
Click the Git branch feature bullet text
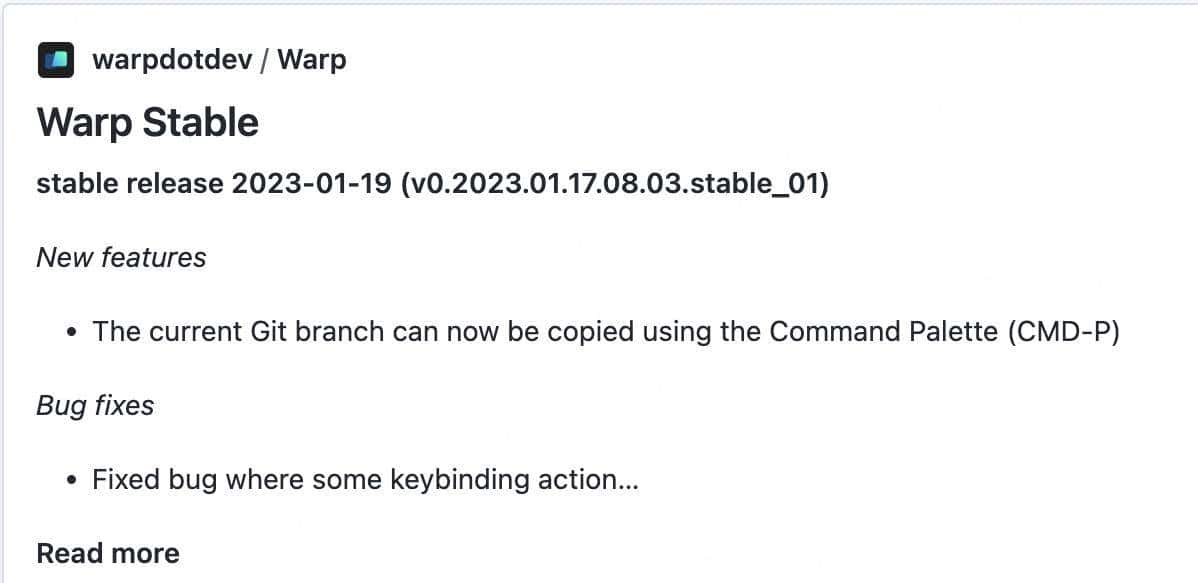tap(400, 331)
